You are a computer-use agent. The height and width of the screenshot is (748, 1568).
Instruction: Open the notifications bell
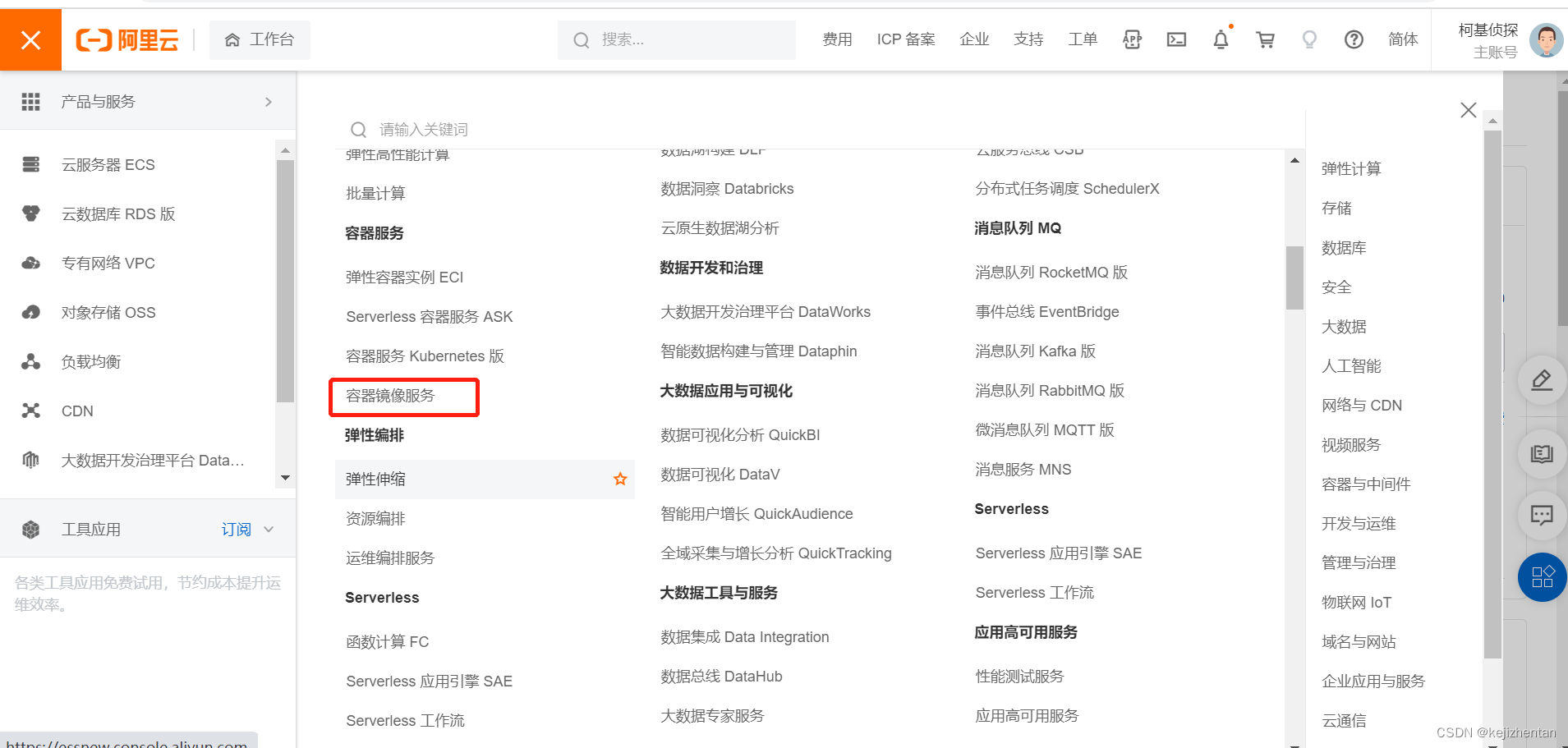1221,39
